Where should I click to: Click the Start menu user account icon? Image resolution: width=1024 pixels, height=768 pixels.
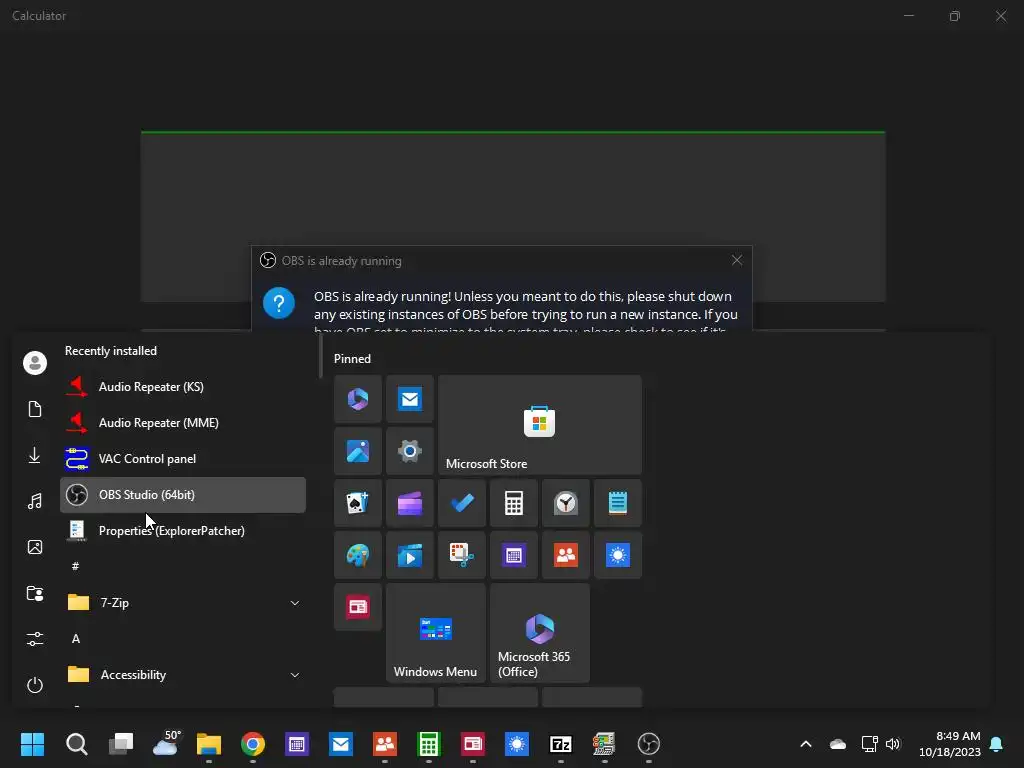(35, 362)
